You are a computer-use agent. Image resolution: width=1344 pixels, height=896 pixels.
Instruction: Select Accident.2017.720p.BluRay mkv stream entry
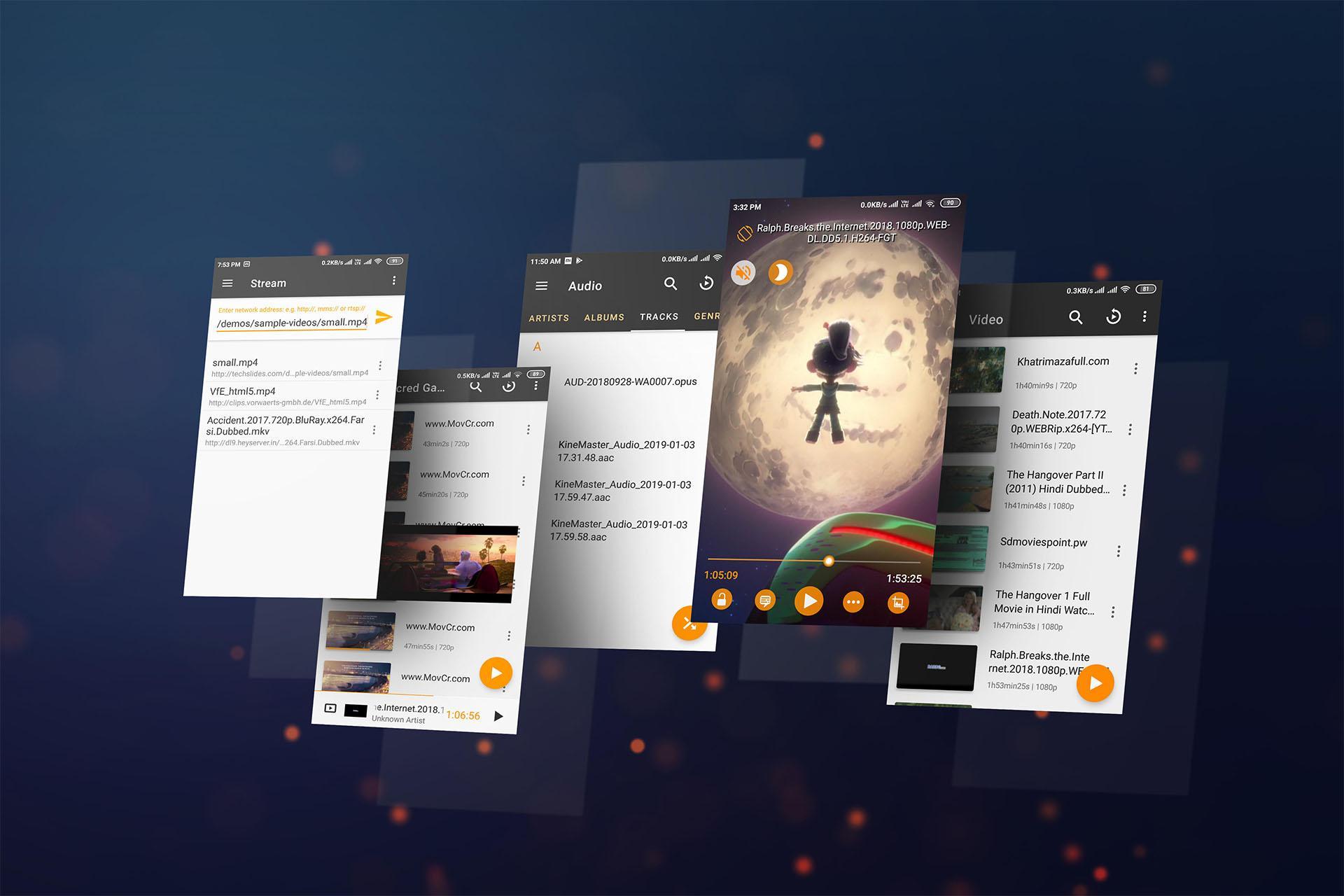click(x=283, y=430)
